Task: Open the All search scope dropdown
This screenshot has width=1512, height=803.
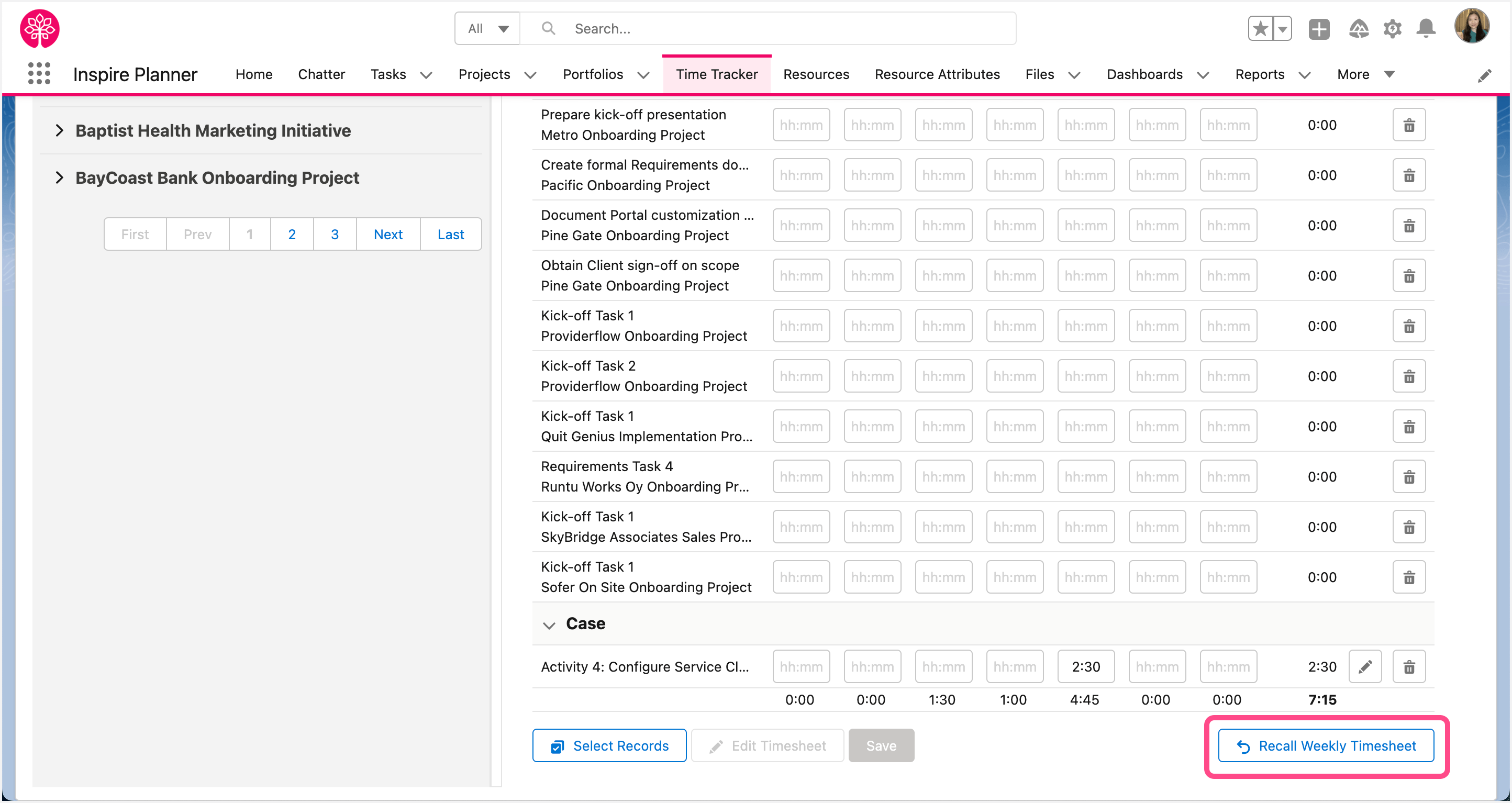Action: pos(486,28)
